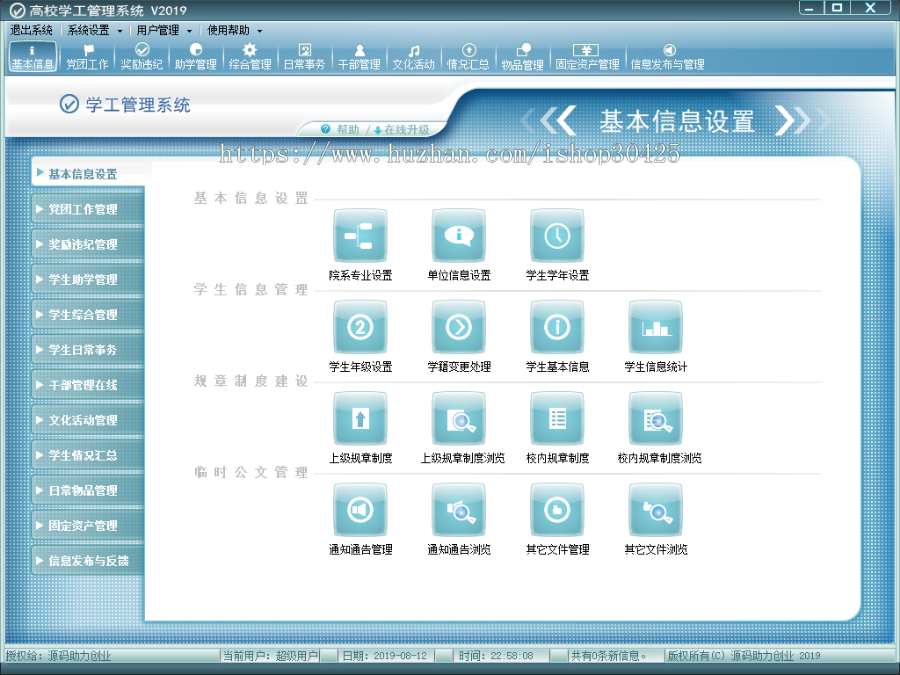Open 学生年级设置 (Student Grade Setup)
This screenshot has width=900, height=675.
coord(359,325)
